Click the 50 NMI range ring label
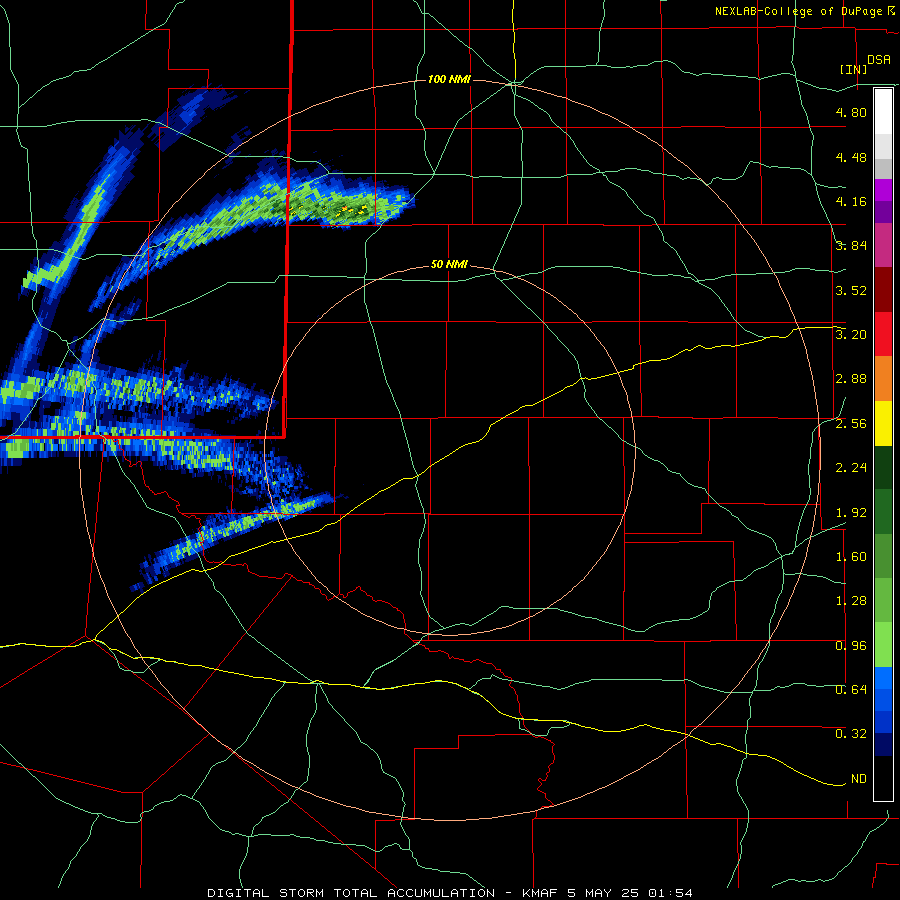This screenshot has width=900, height=900. pos(449,265)
